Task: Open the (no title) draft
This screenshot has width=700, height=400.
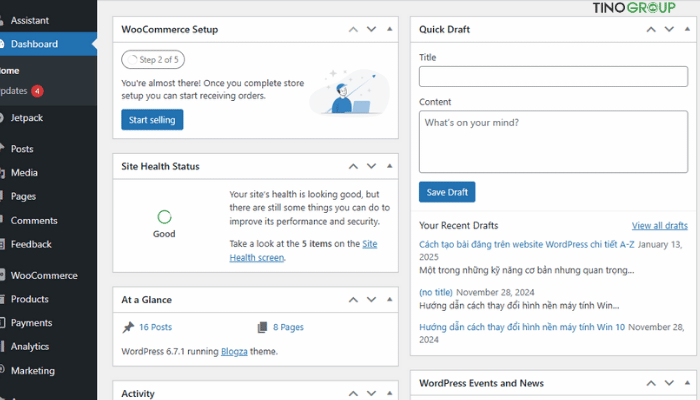Action: click(x=436, y=292)
